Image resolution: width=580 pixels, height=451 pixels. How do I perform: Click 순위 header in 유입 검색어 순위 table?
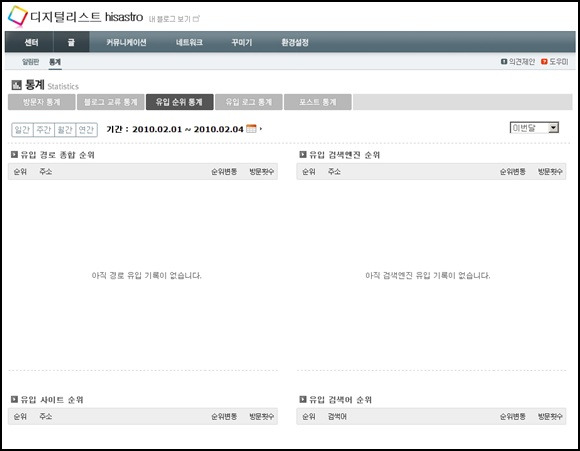pos(308,417)
